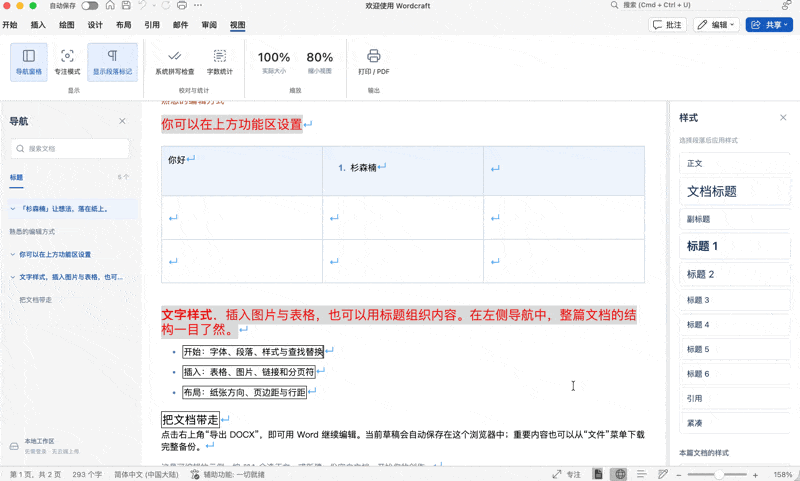Apply the 标题 6 style
Screen dimensions: 800x481
[735, 374]
